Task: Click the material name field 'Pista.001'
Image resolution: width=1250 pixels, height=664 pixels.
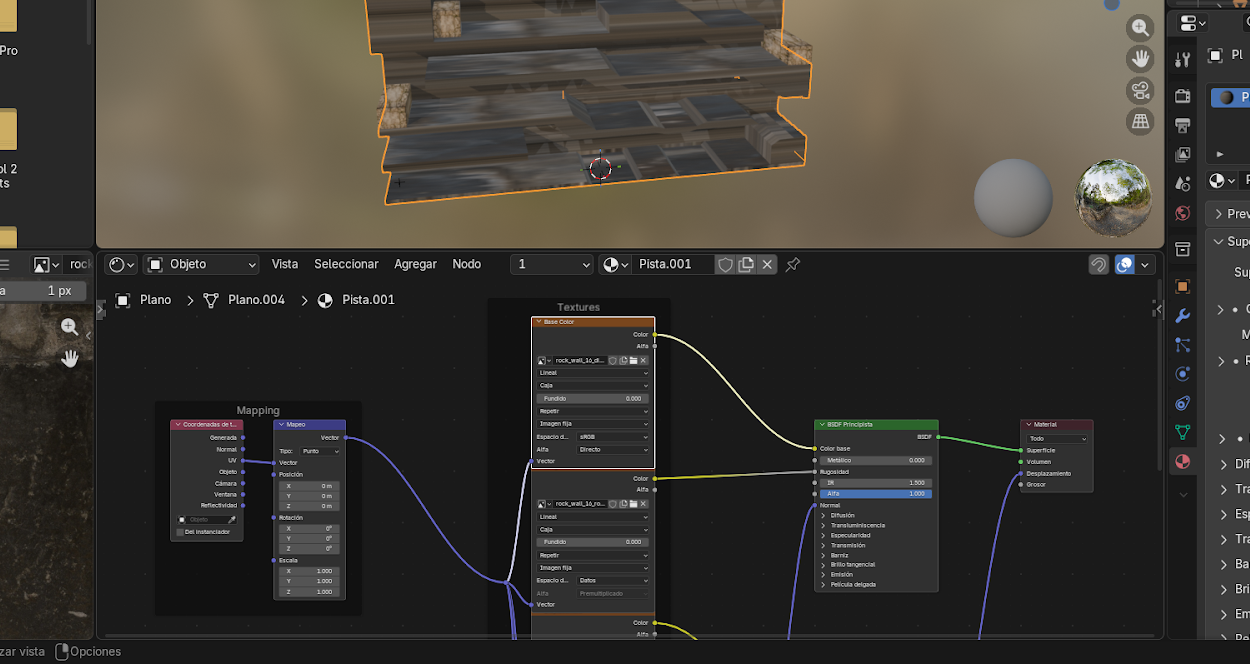Action: tap(671, 265)
